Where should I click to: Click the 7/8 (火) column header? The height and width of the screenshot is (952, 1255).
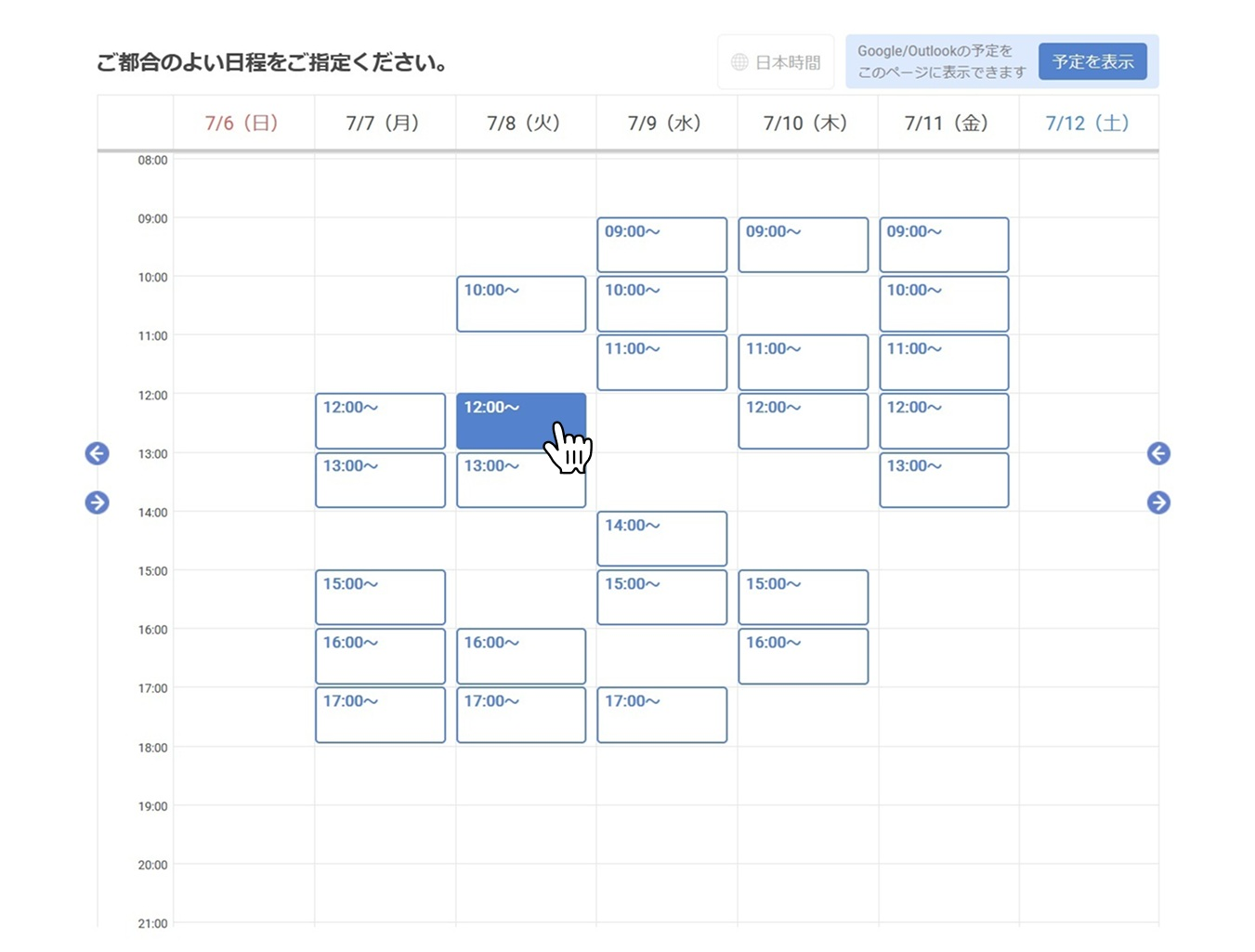[524, 123]
